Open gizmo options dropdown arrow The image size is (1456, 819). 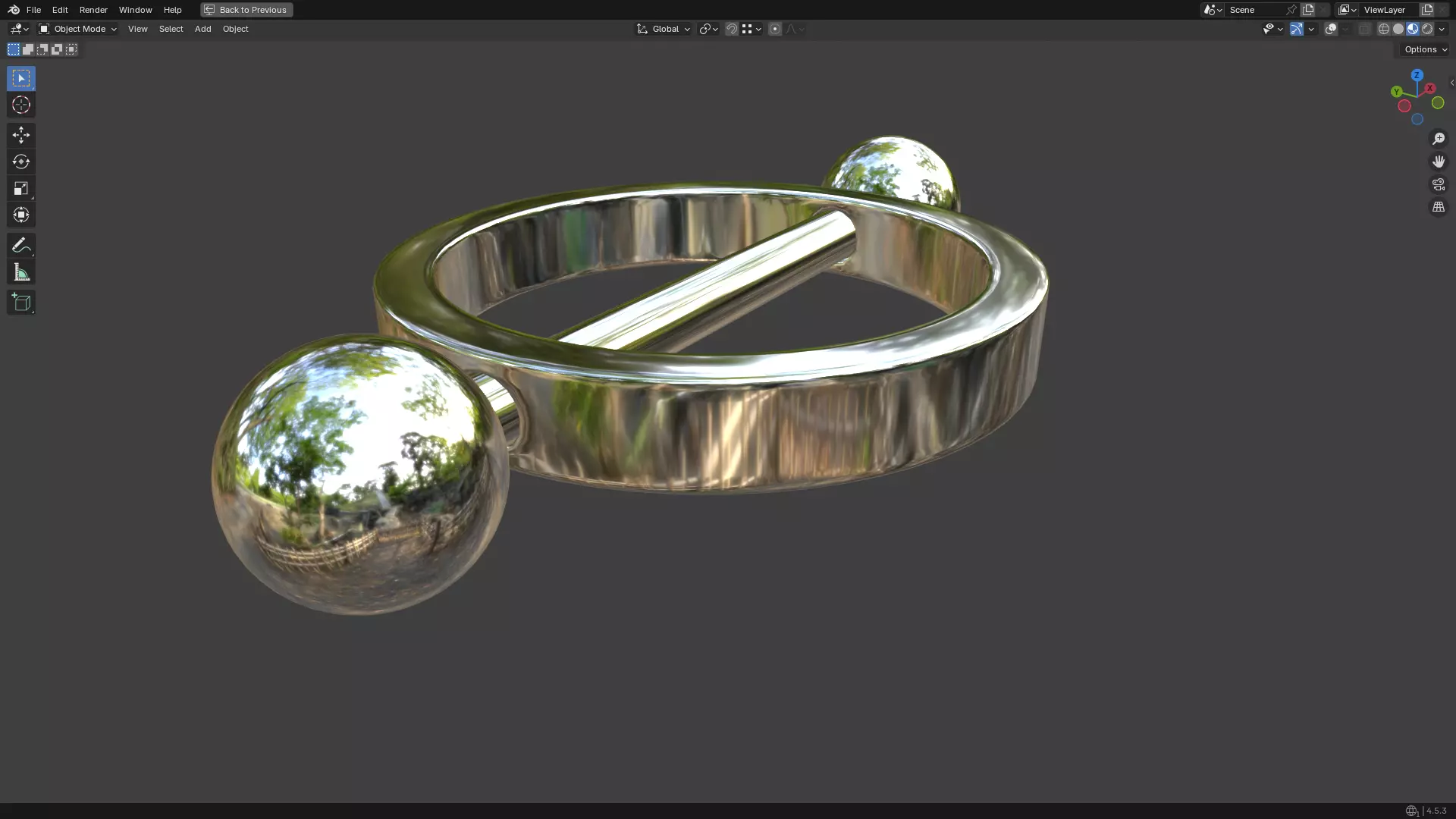(1311, 29)
